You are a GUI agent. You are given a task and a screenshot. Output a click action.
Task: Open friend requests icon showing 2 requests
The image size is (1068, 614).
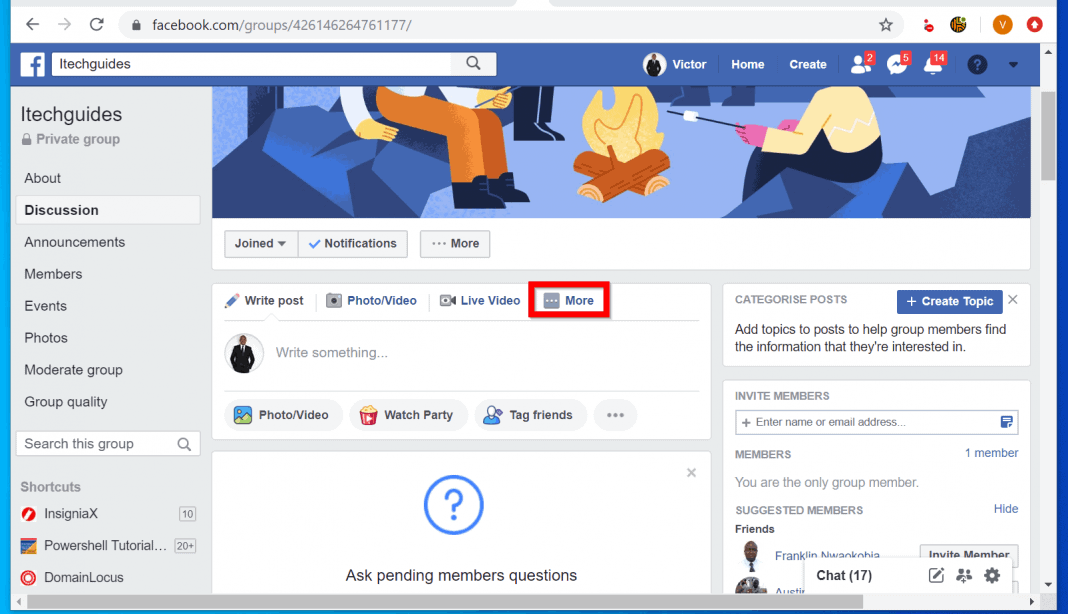860,62
